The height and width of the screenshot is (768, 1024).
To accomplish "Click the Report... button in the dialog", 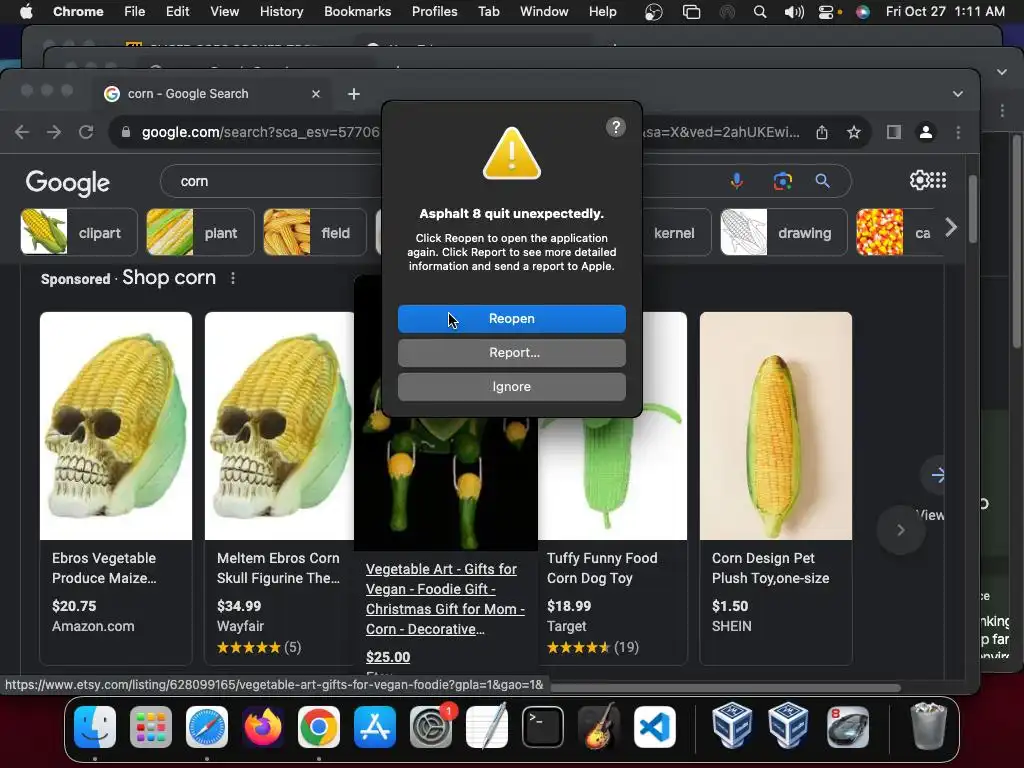I will coord(511,353).
